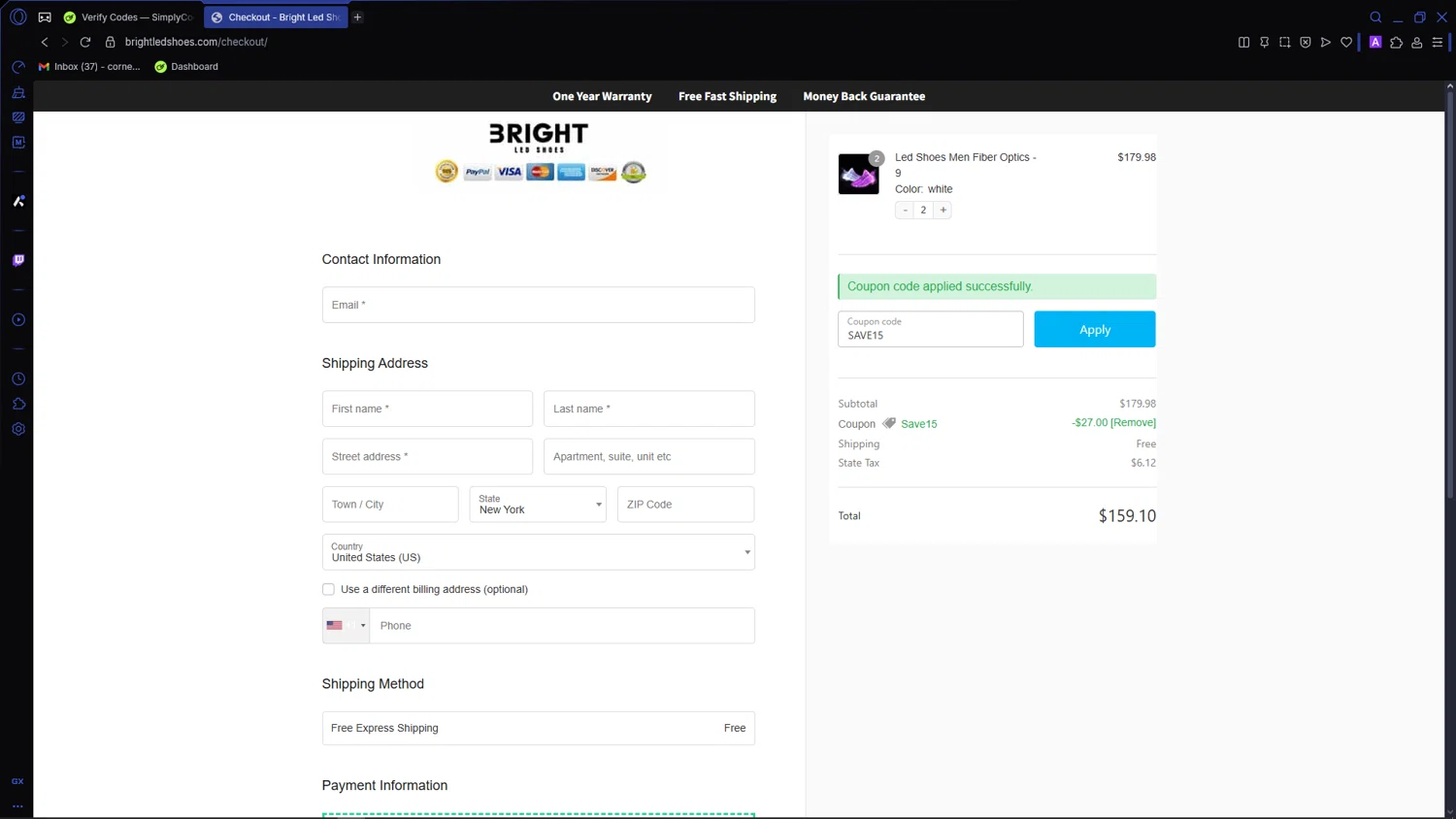Open the GX Corner gamepad icon

click(45, 16)
